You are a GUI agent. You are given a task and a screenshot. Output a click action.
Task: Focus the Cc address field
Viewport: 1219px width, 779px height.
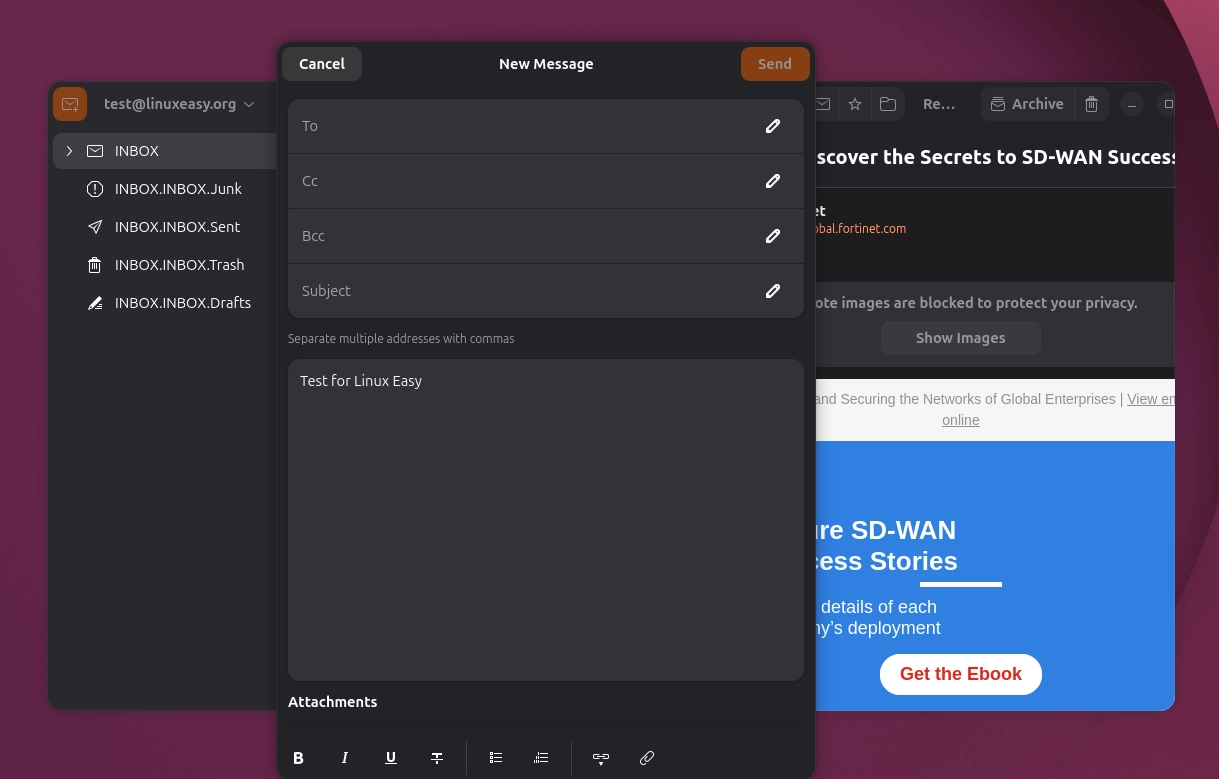point(546,181)
